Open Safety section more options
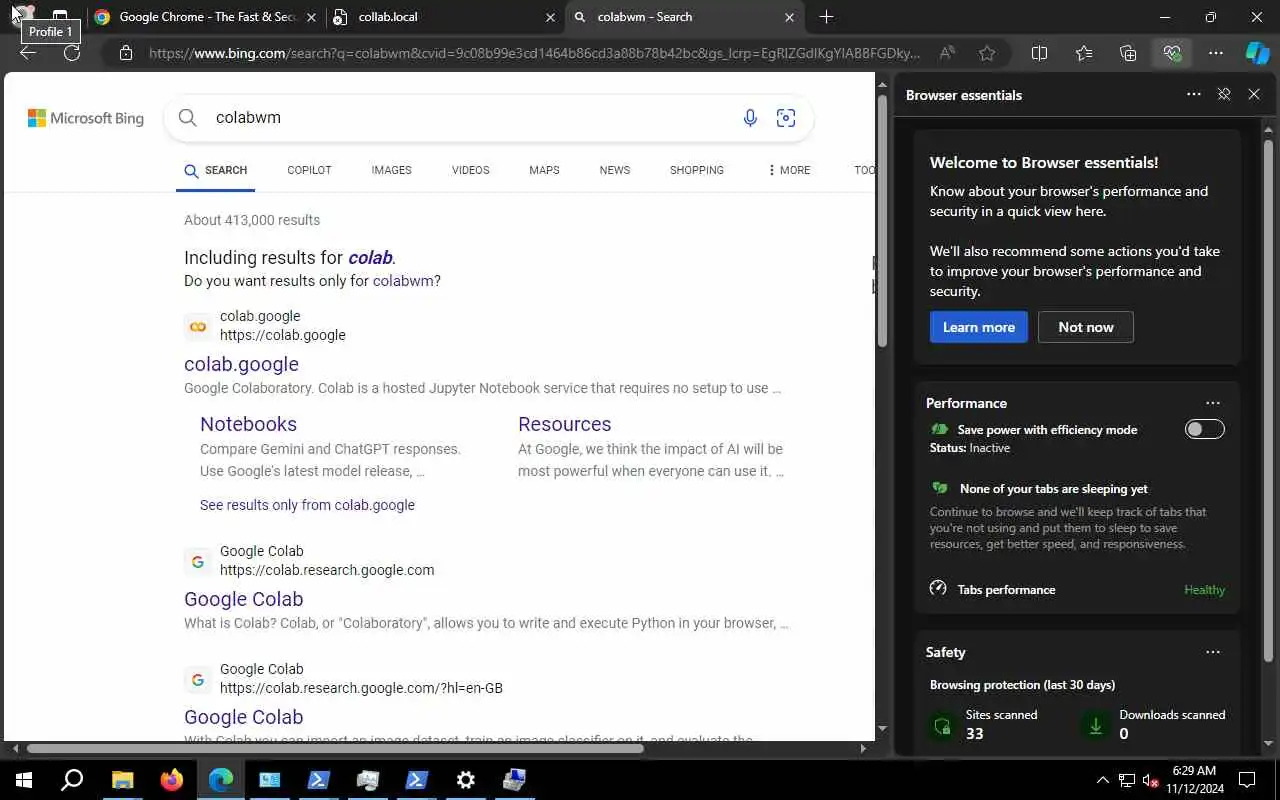1280x800 pixels. (x=1213, y=652)
